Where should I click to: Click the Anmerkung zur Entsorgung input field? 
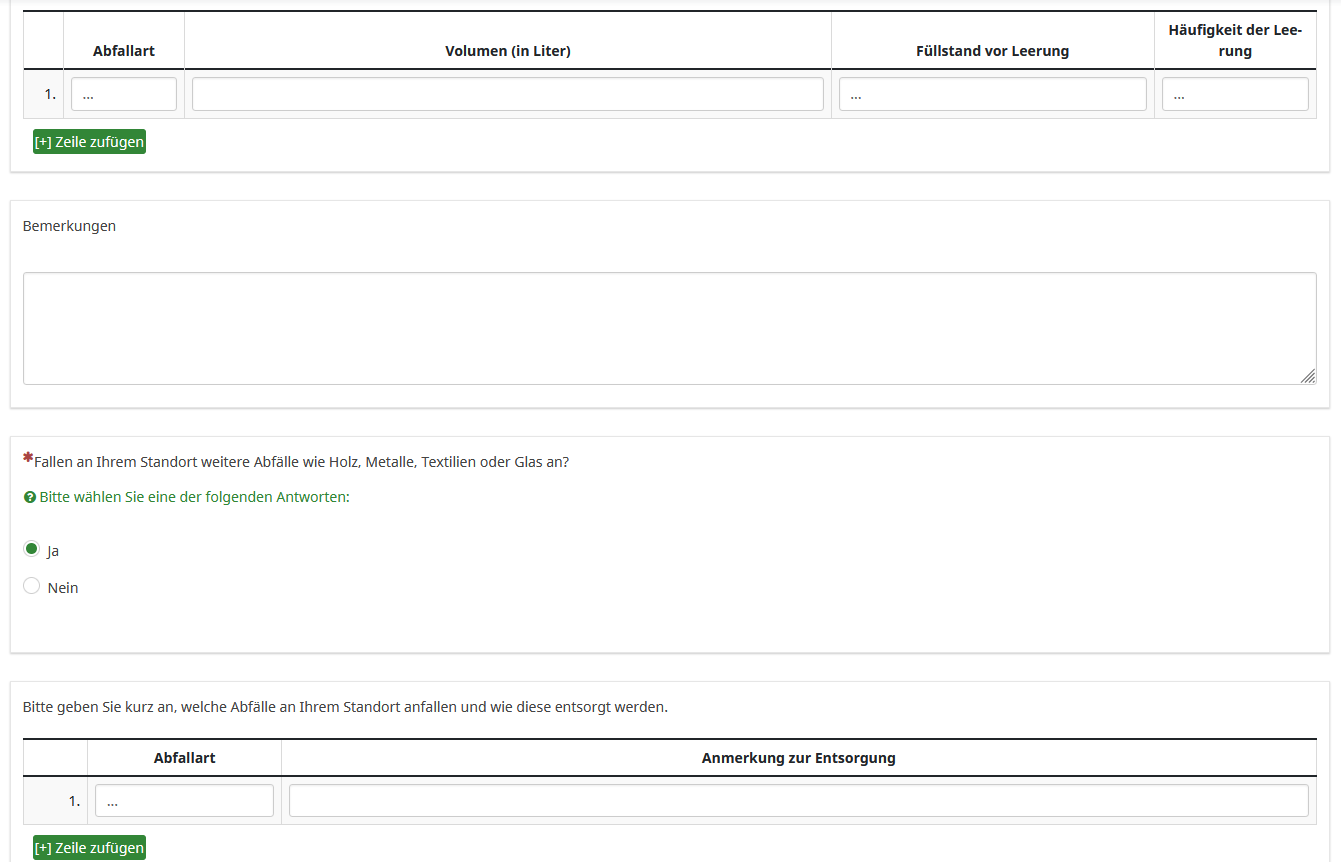coord(798,801)
